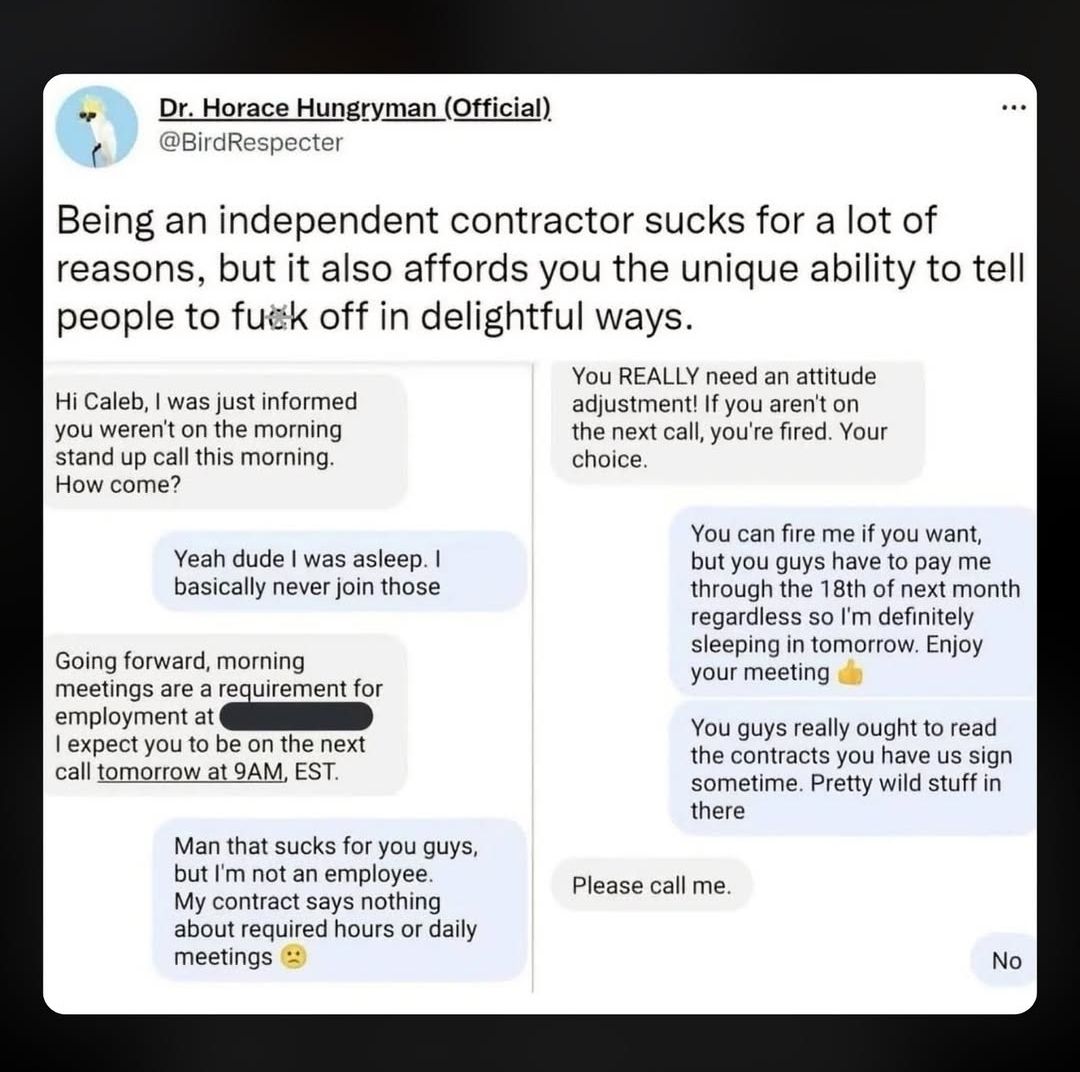The width and height of the screenshot is (1080, 1072).
Task: Click the "Please call me." message bubble
Action: (652, 885)
